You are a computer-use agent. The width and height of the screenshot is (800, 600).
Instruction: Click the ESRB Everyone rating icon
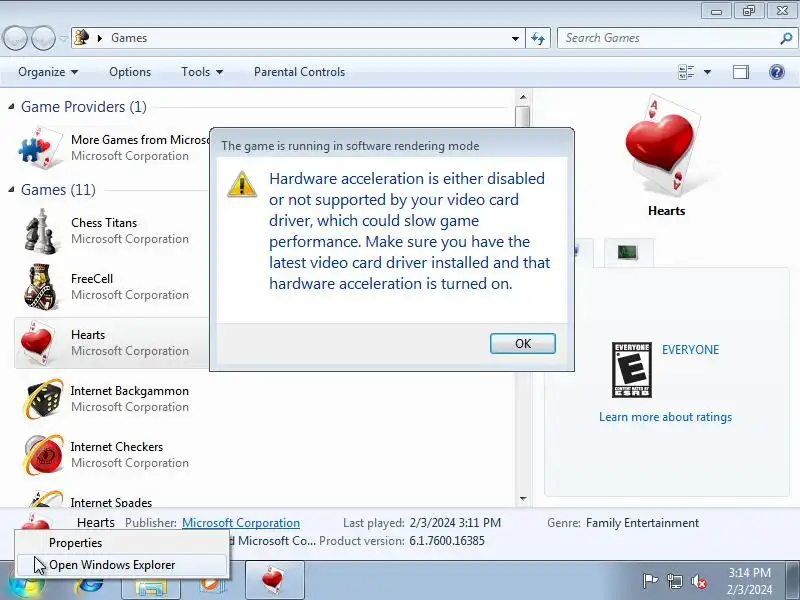(632, 370)
